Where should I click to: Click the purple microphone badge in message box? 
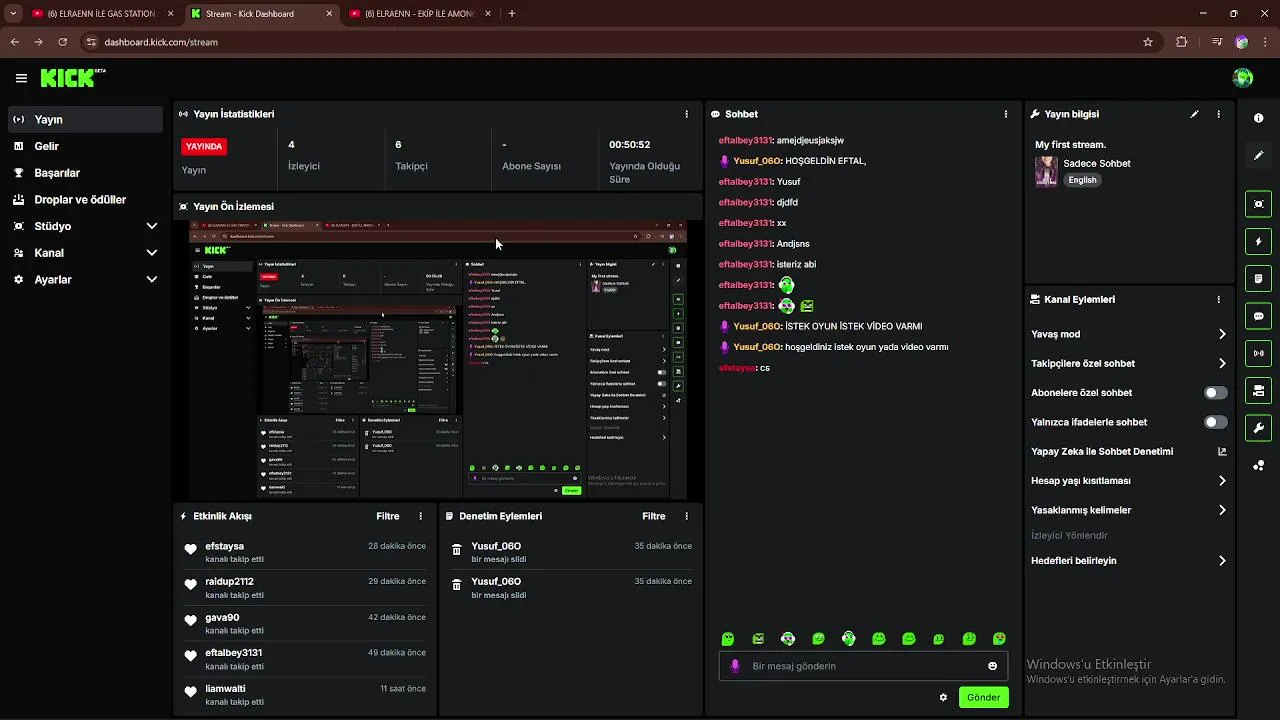[x=735, y=666]
